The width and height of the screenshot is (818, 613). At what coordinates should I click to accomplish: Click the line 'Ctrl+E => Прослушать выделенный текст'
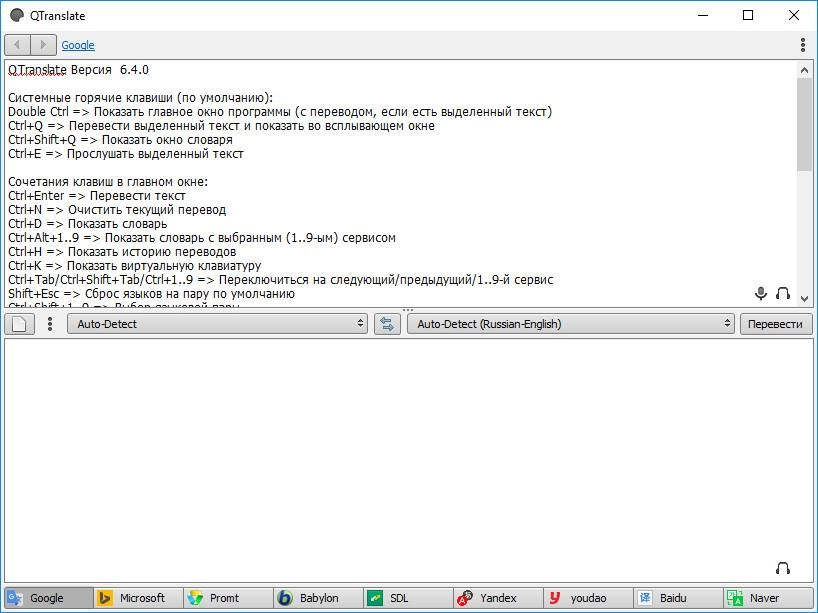126,154
